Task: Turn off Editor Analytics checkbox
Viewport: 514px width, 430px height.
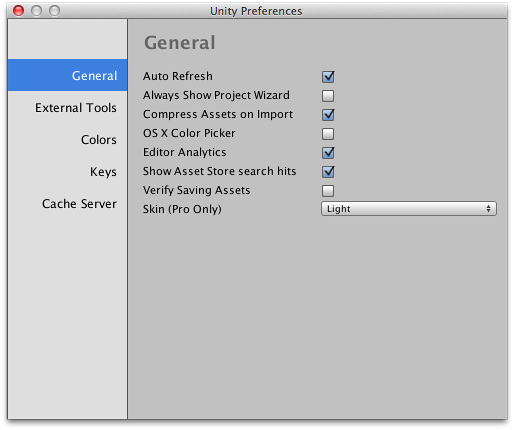Action: tap(328, 153)
